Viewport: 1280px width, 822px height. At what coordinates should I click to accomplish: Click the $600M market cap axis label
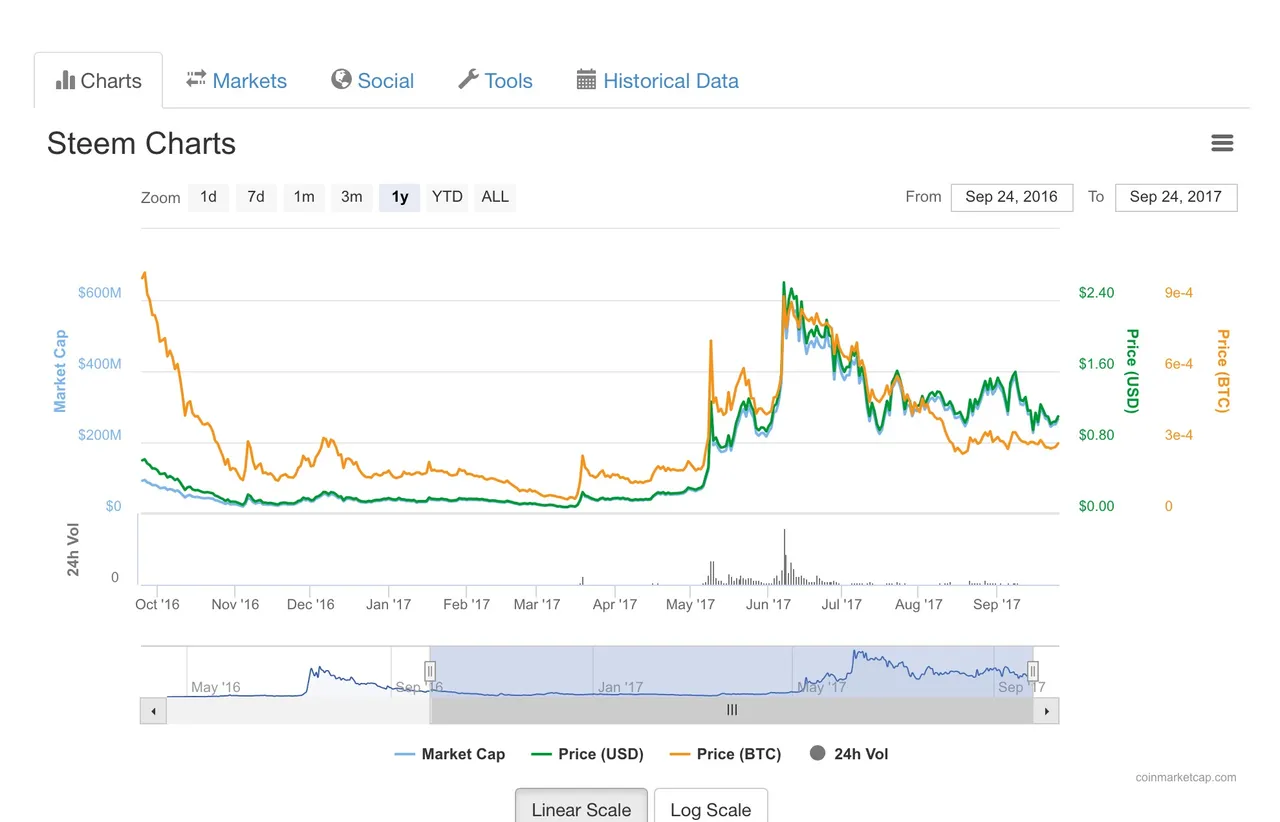tap(100, 293)
